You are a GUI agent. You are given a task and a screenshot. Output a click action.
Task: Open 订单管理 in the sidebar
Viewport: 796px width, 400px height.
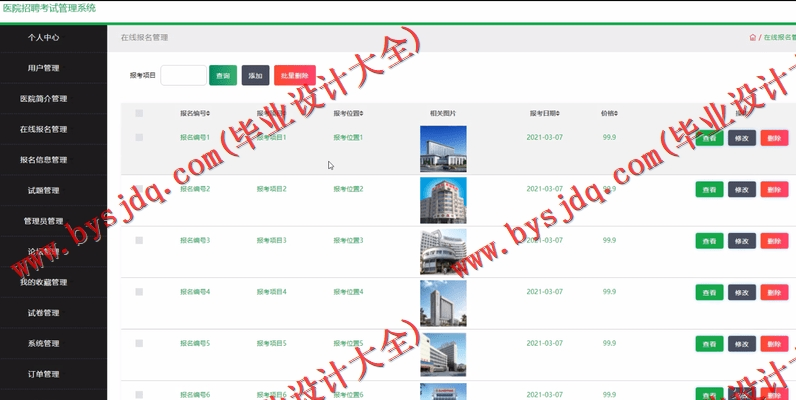point(44,374)
